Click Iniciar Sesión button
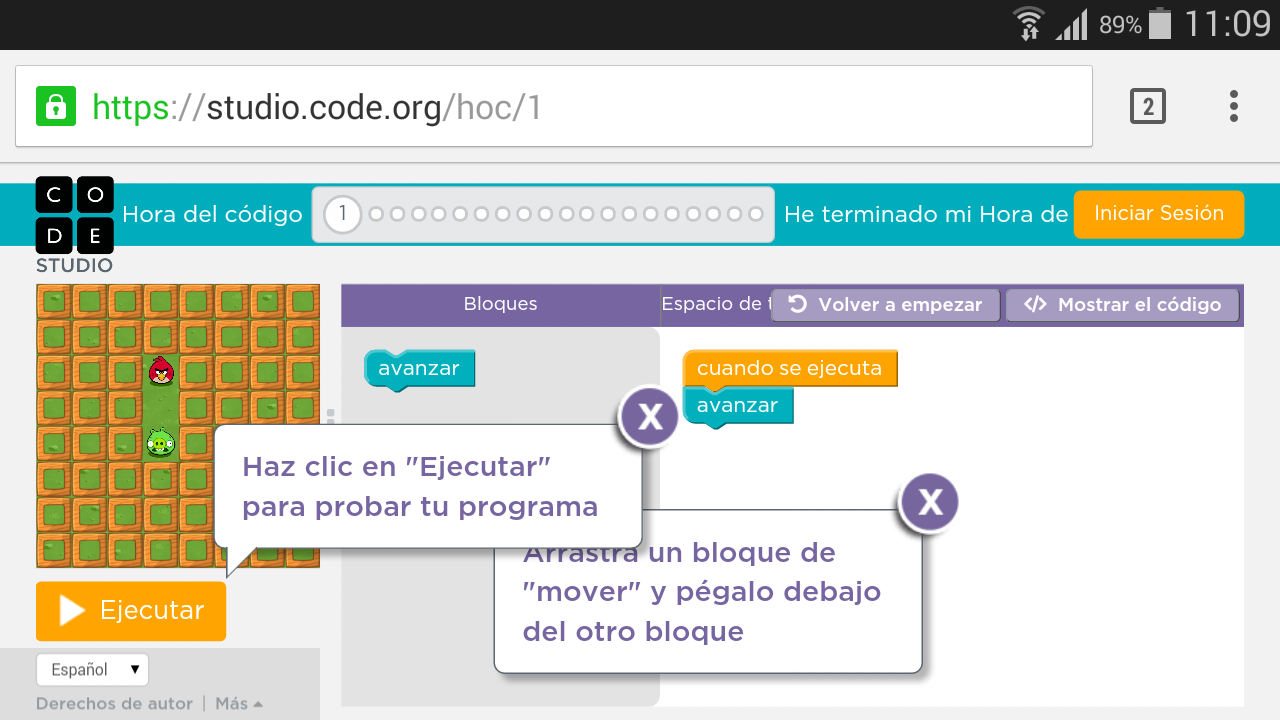The width and height of the screenshot is (1280, 720). pyautogui.click(x=1158, y=214)
